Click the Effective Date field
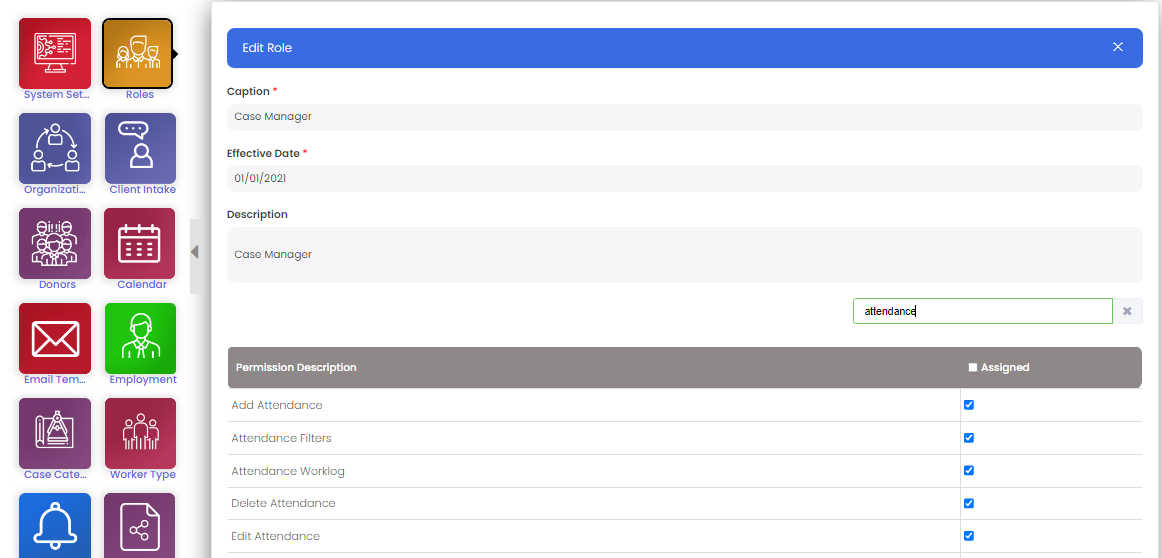Viewport: 1162px width, 558px height. pyautogui.click(x=684, y=178)
